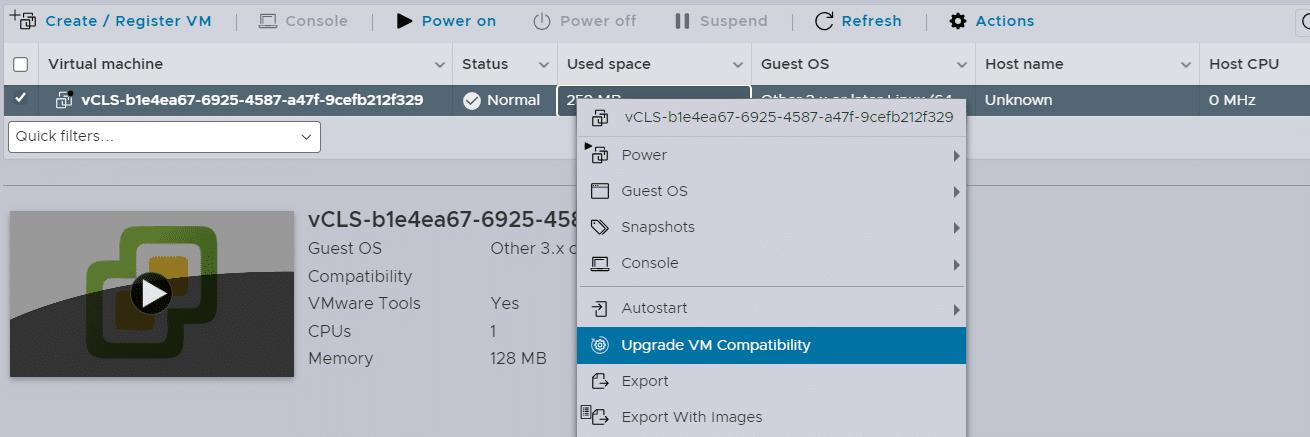Screen dimensions: 1310x437
Task: Refresh the virtual machine list
Action: [858, 21]
